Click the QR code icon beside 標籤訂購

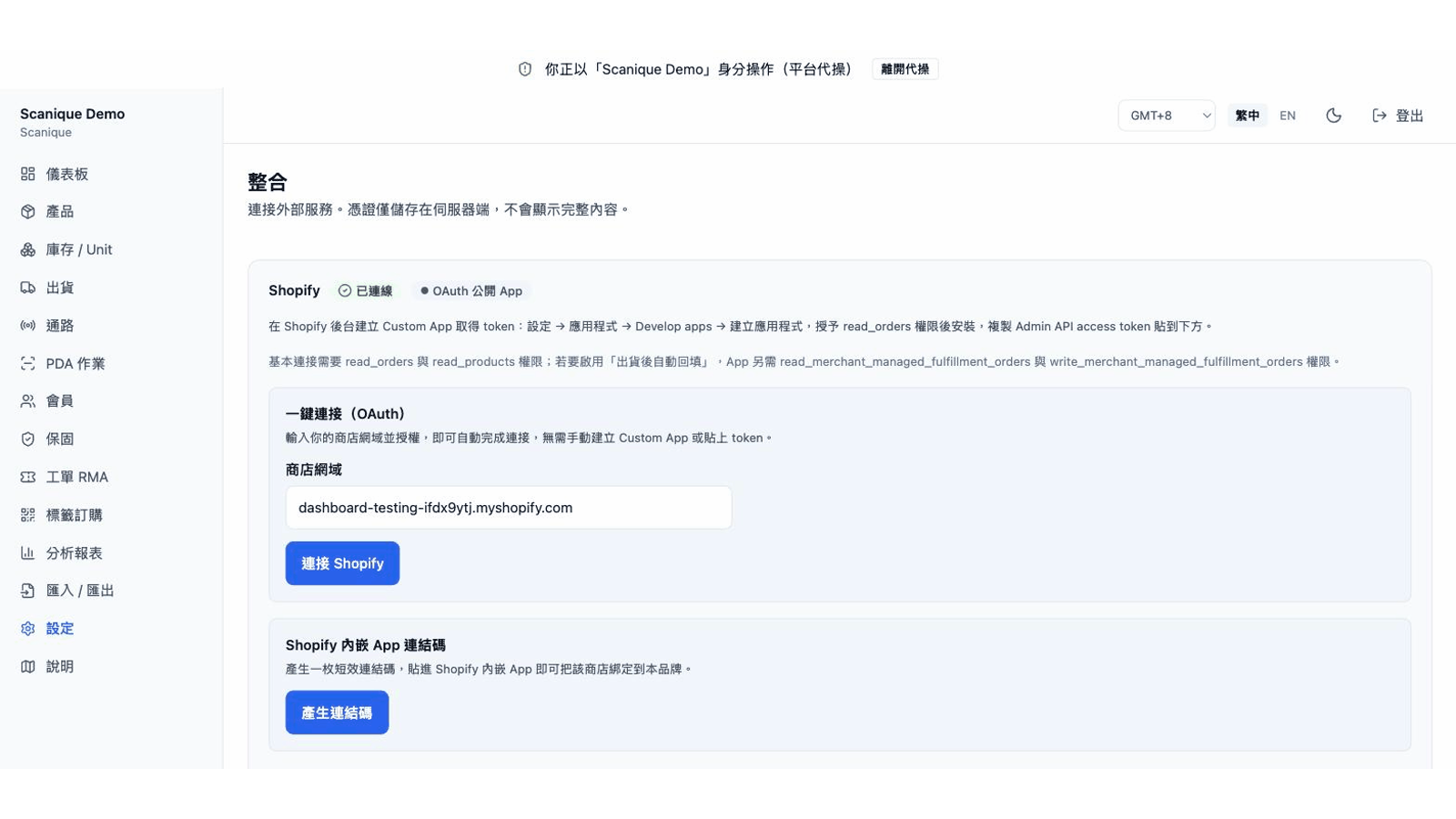28,515
